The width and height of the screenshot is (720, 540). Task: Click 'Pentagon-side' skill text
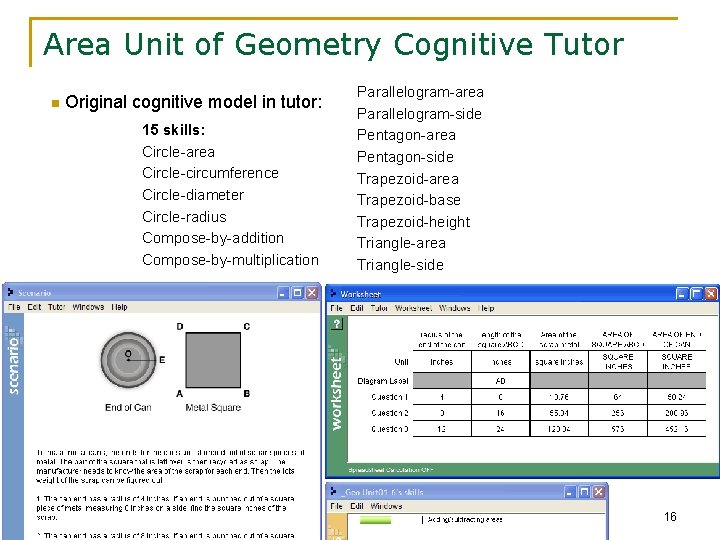click(405, 157)
